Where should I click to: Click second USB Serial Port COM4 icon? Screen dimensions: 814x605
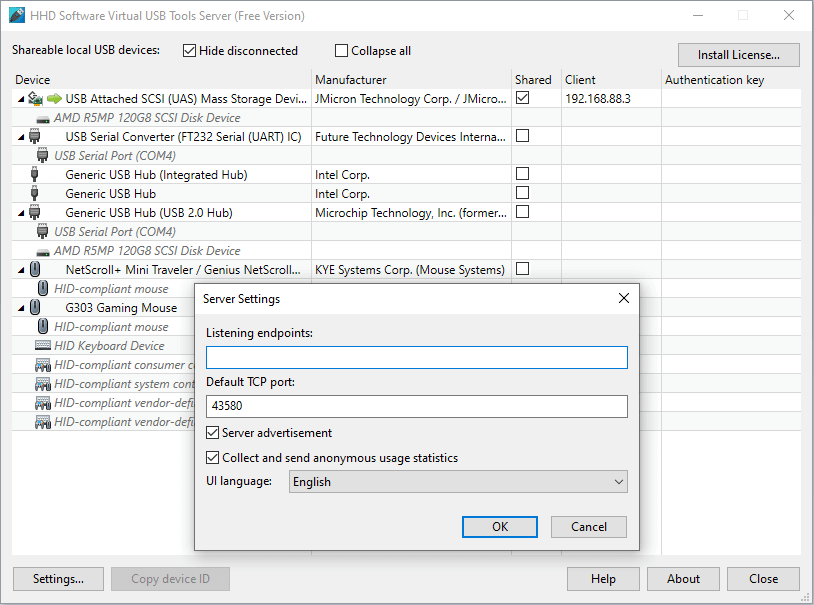43,232
